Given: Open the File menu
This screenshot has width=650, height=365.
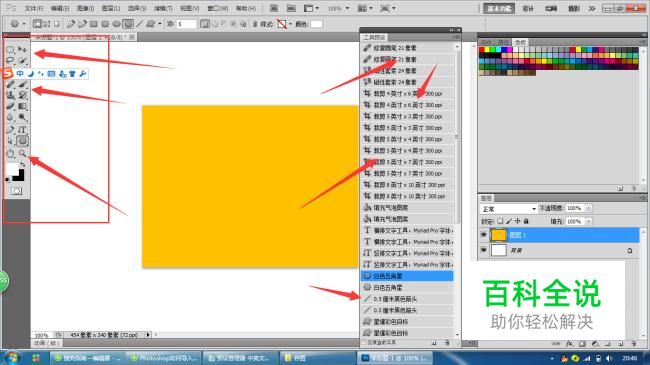Looking at the screenshot, I should click(x=34, y=8).
